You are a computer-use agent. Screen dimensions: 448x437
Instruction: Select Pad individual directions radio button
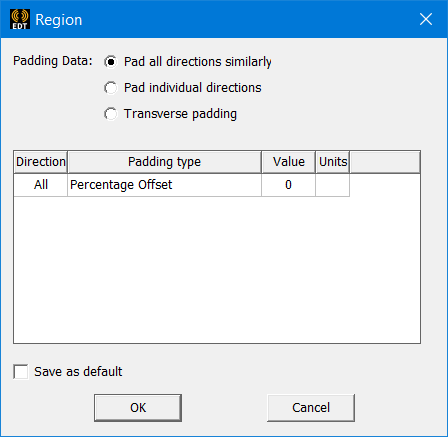(x=111, y=88)
